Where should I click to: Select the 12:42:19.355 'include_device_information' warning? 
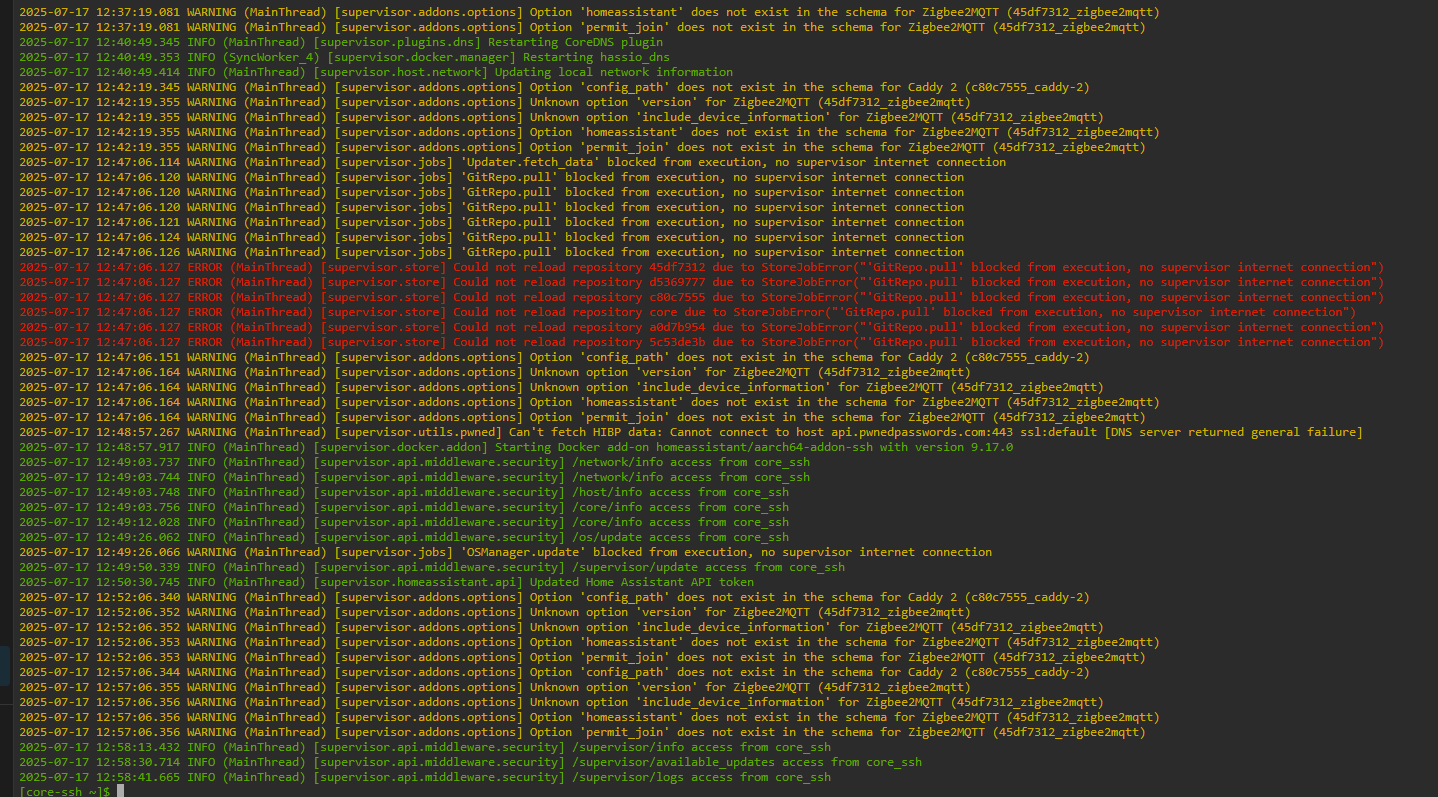[x=562, y=117]
